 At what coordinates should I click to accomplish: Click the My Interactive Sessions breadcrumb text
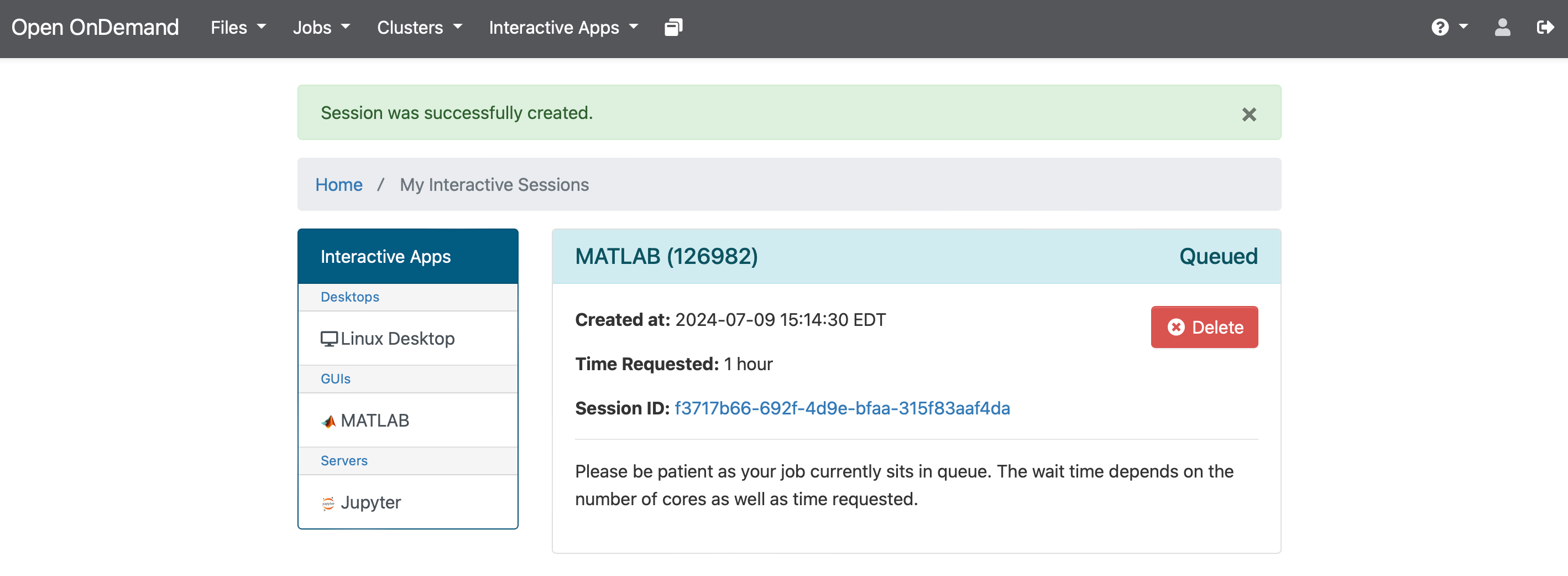click(x=494, y=184)
